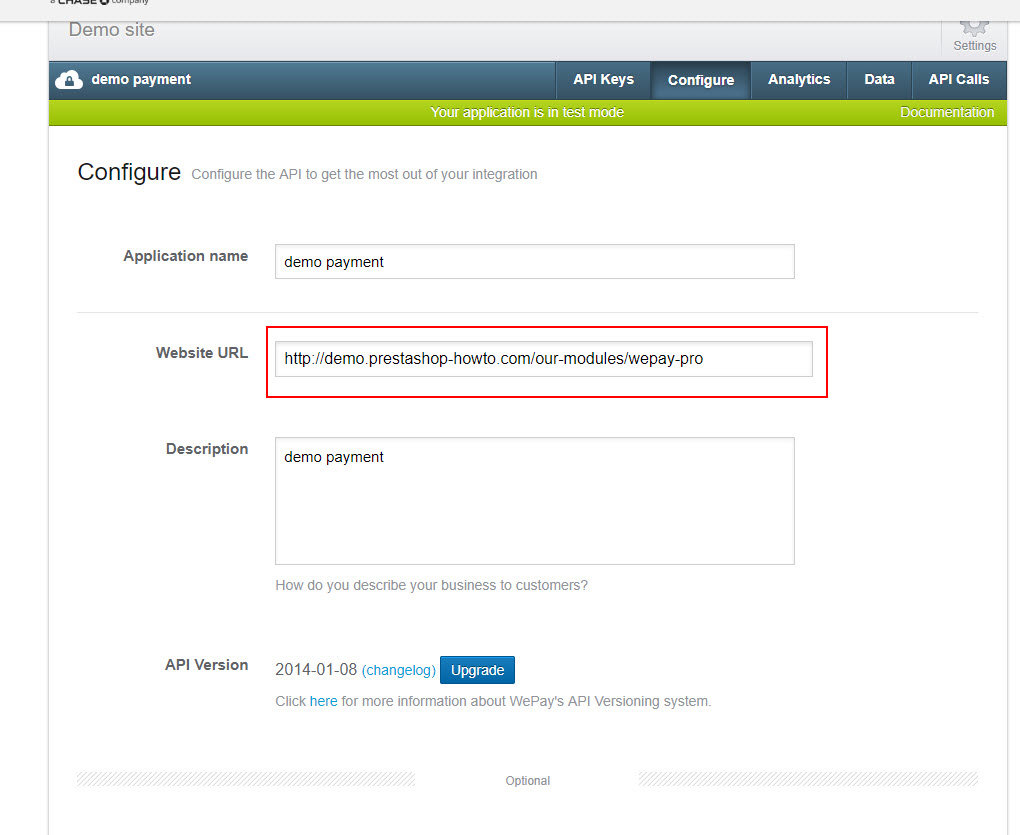
Task: Click the API version '2014-01-08' text
Action: click(x=316, y=670)
